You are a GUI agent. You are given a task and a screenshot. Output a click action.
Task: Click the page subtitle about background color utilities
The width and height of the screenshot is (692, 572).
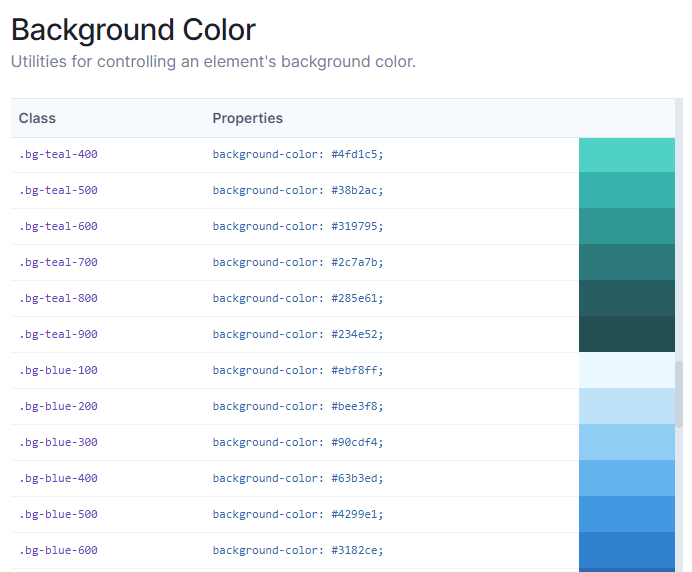[x=213, y=62]
